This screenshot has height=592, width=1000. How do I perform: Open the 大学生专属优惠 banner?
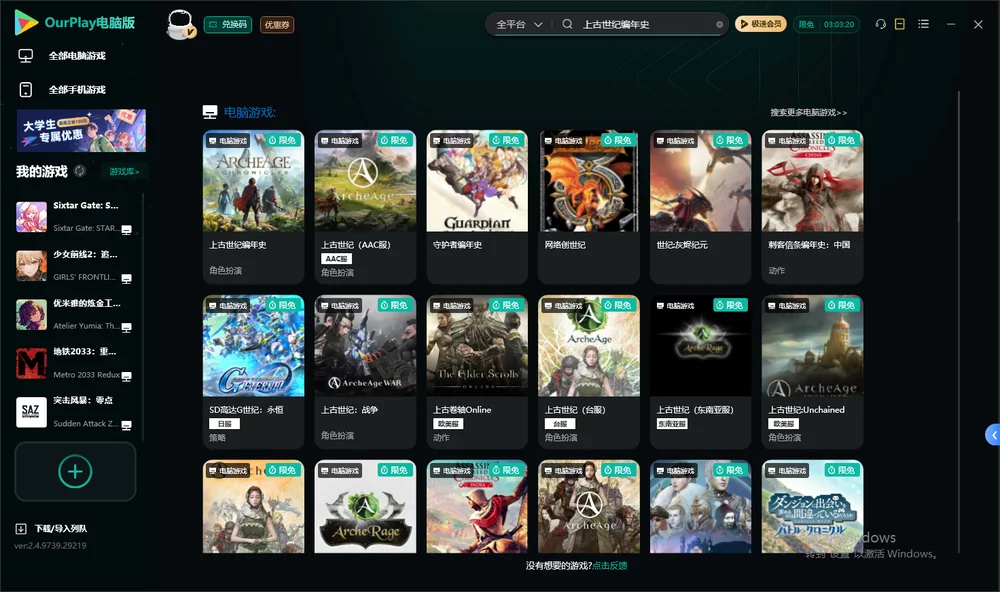pyautogui.click(x=81, y=131)
